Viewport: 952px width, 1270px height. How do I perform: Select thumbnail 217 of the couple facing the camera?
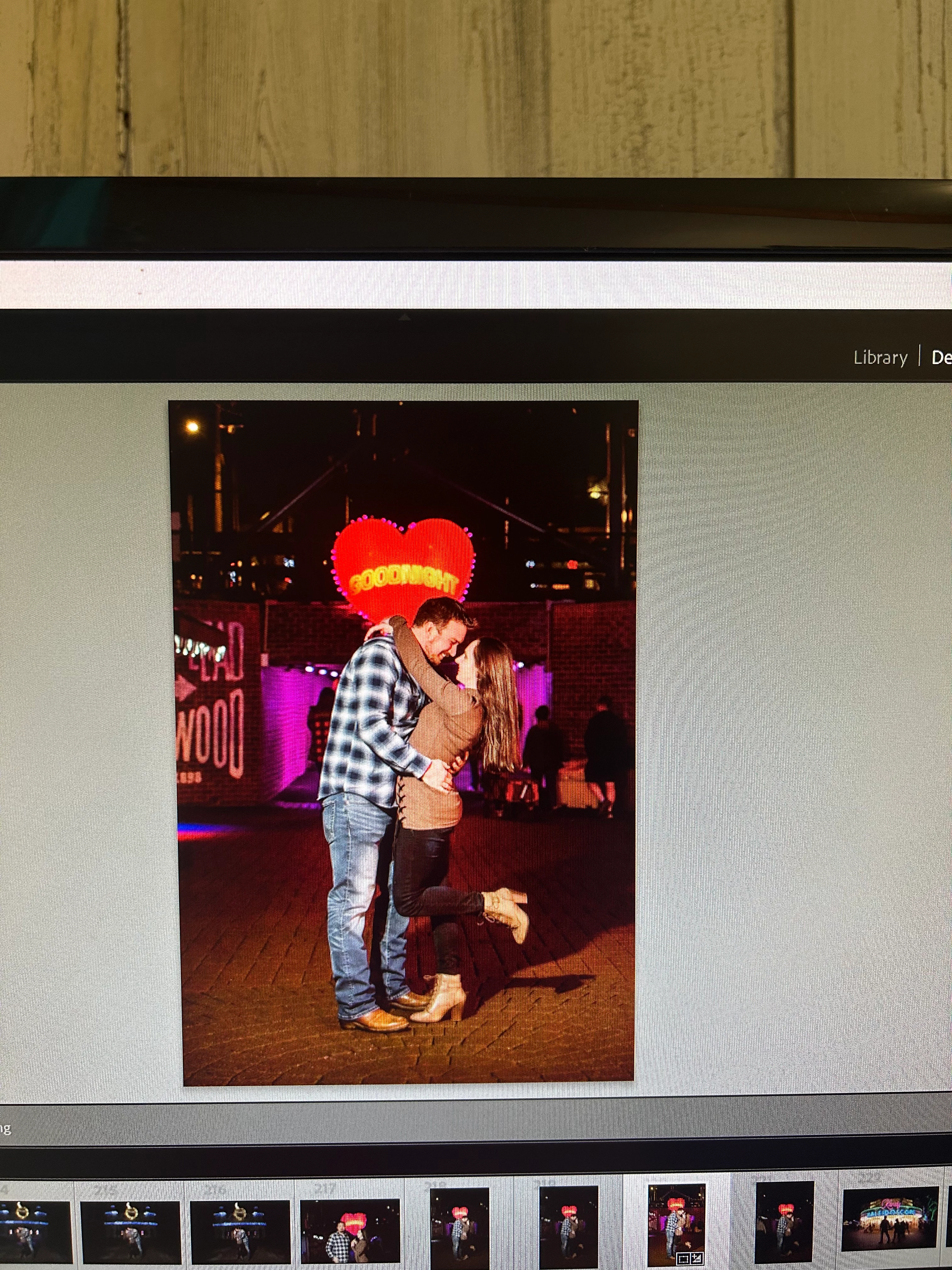[350, 1230]
